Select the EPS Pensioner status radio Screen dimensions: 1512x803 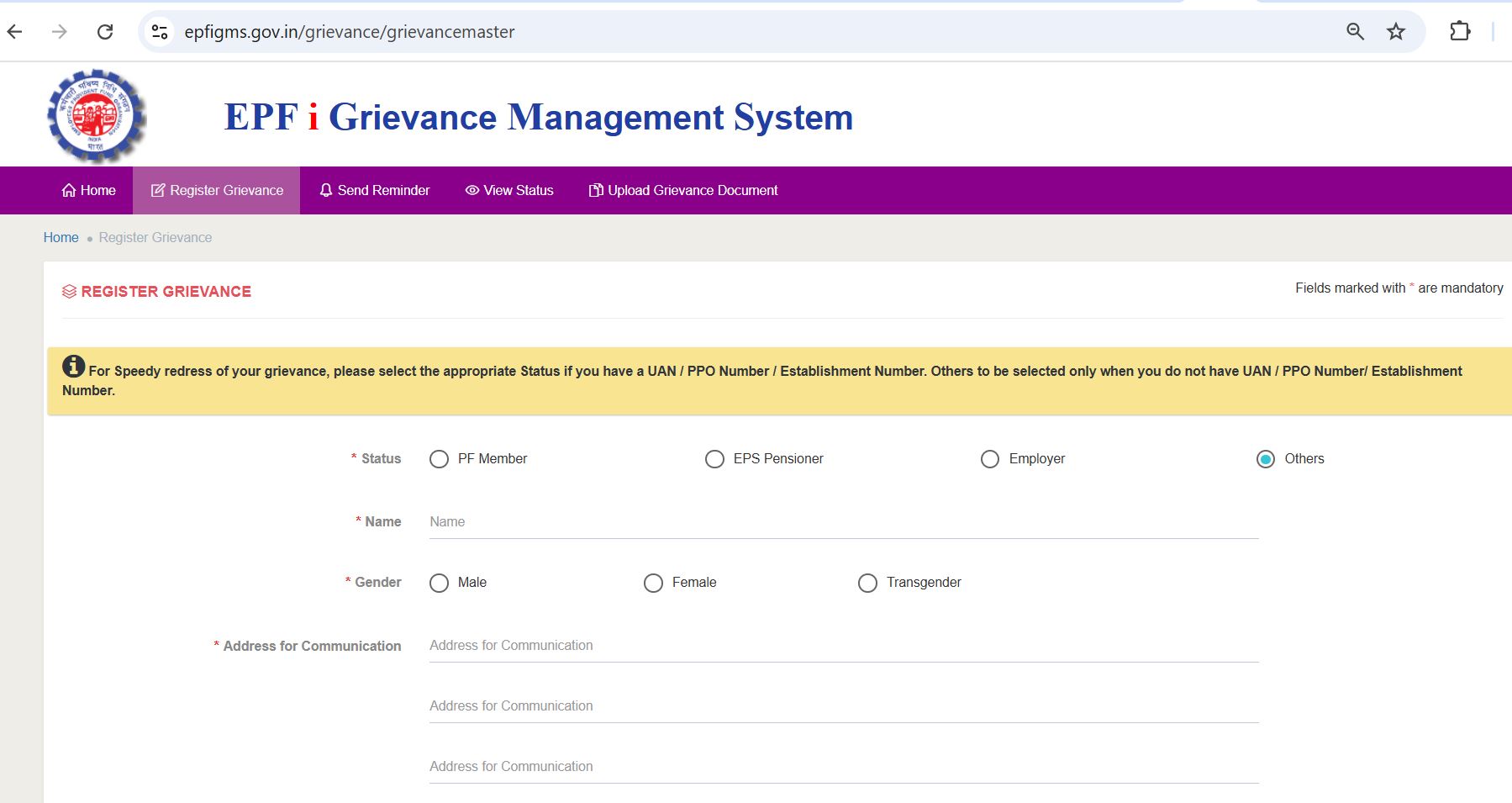pyautogui.click(x=714, y=459)
